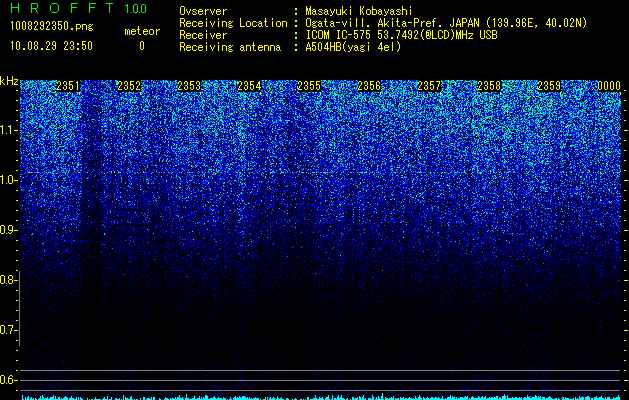Click the 0.9 frequency axis label
Screen dimensions: 629x400
[x=7, y=230]
